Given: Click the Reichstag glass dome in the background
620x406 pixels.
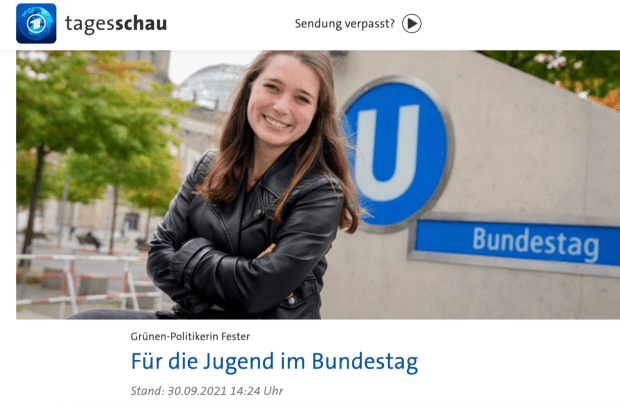Looking at the screenshot, I should pos(210,85).
